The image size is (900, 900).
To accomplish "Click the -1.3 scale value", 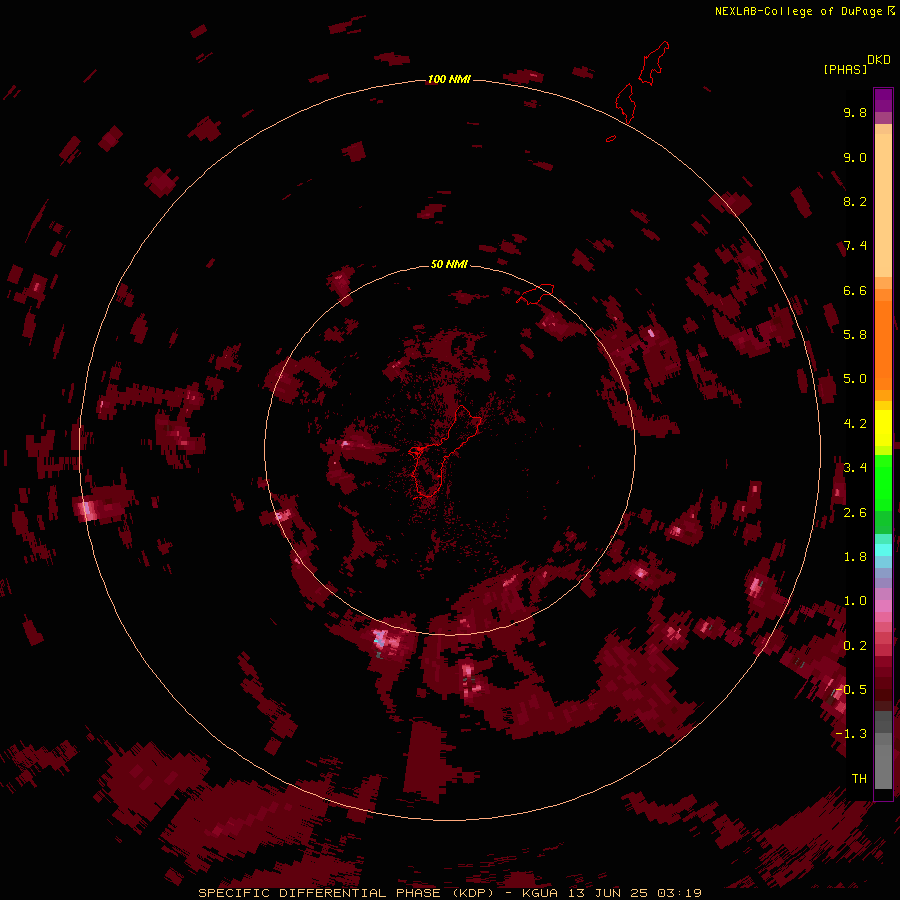I will pyautogui.click(x=852, y=734).
